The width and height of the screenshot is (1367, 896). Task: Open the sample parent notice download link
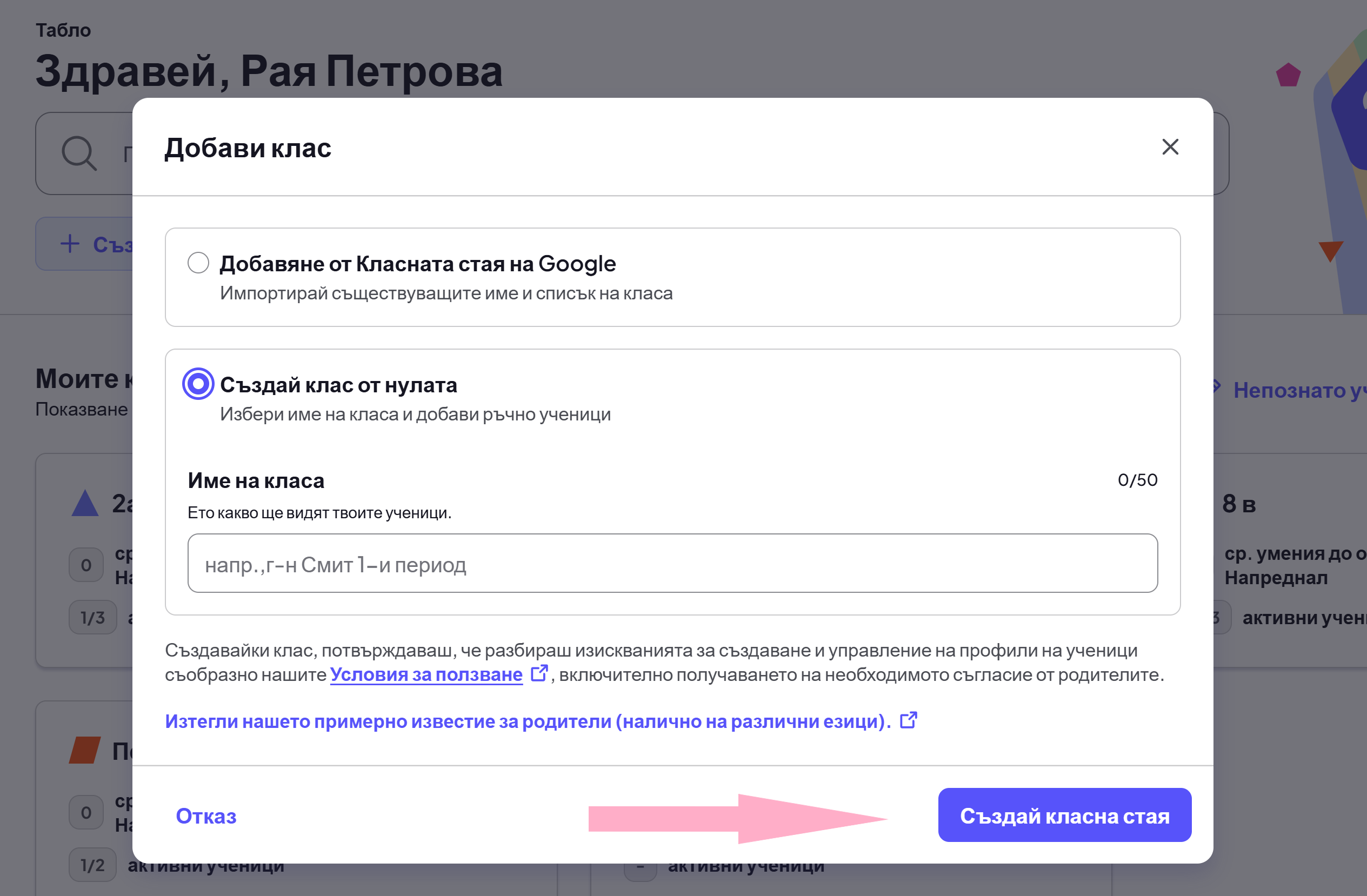[x=528, y=721]
